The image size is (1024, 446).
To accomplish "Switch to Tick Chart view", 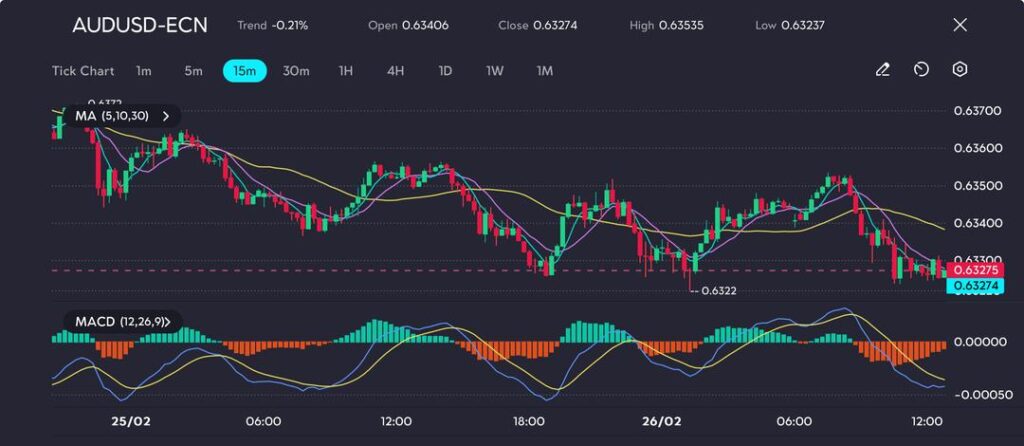I will click(x=83, y=71).
